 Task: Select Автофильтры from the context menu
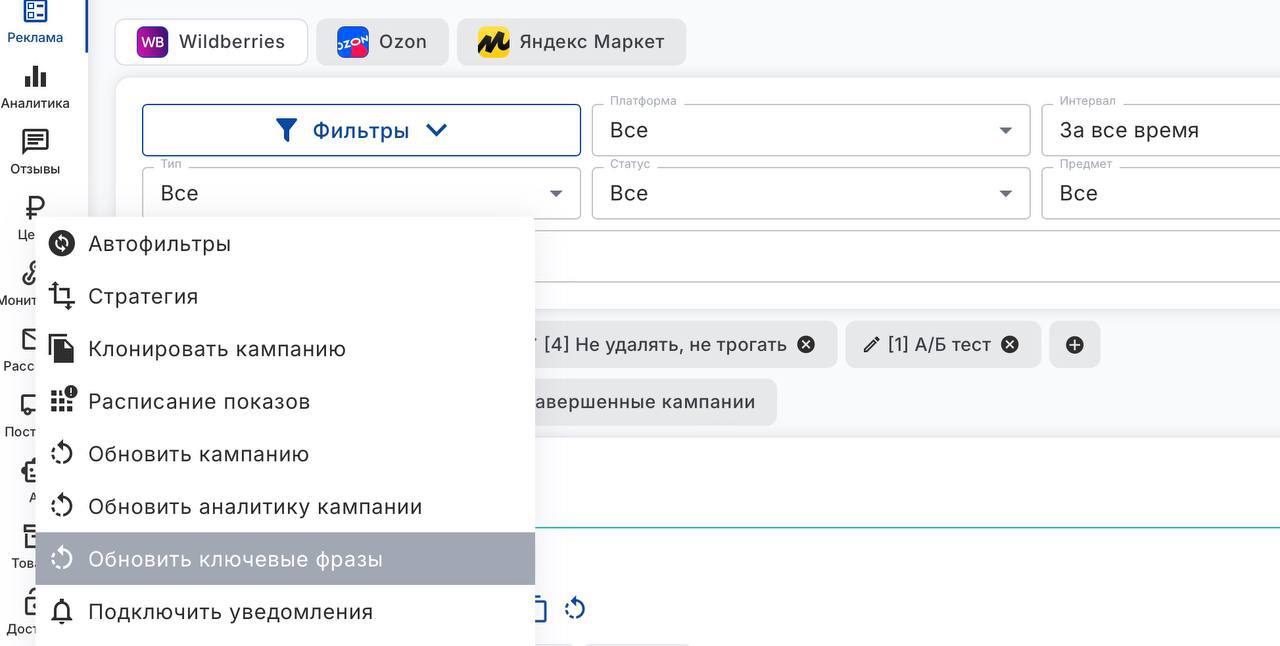click(160, 244)
